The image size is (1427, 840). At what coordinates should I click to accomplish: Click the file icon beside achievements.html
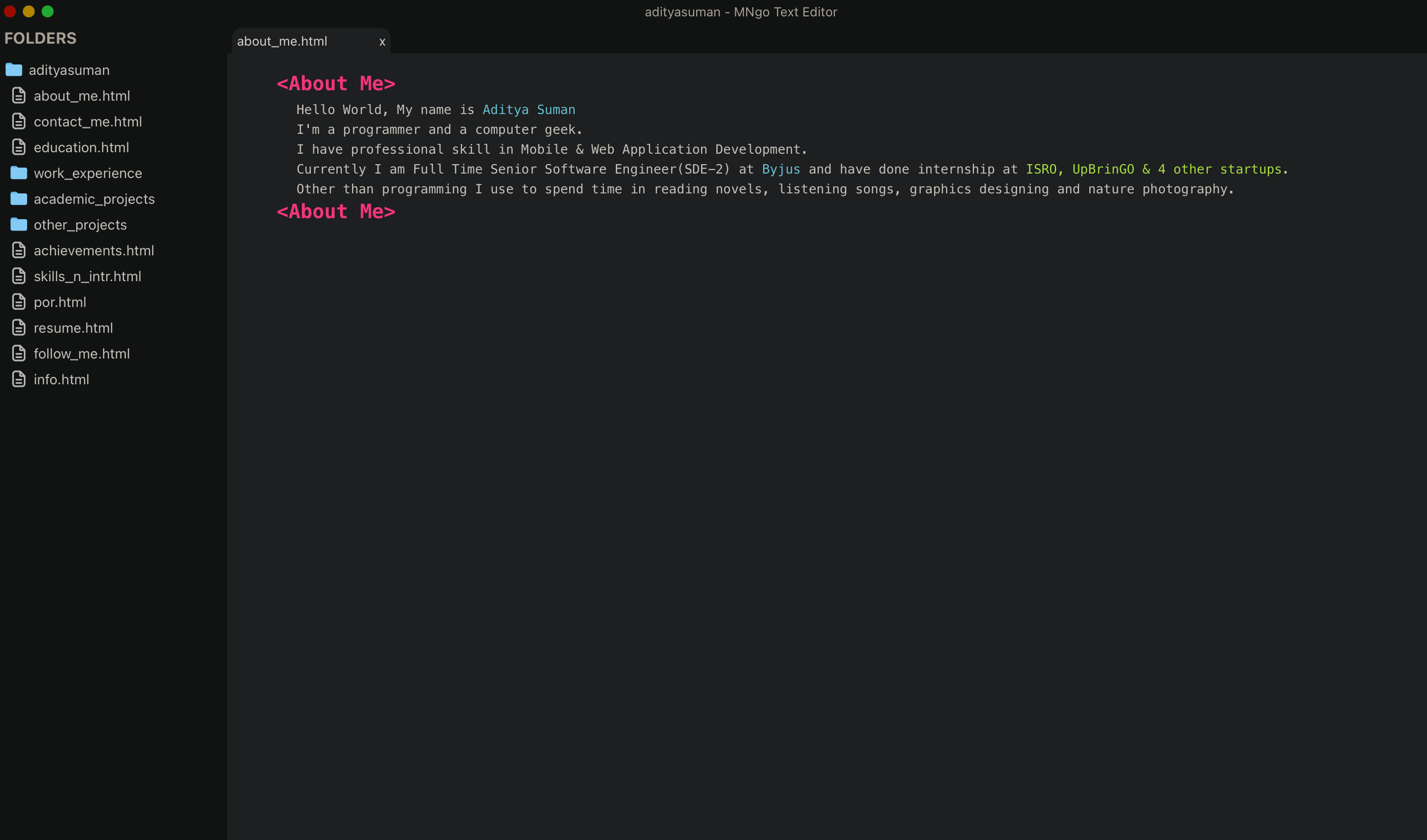[19, 250]
